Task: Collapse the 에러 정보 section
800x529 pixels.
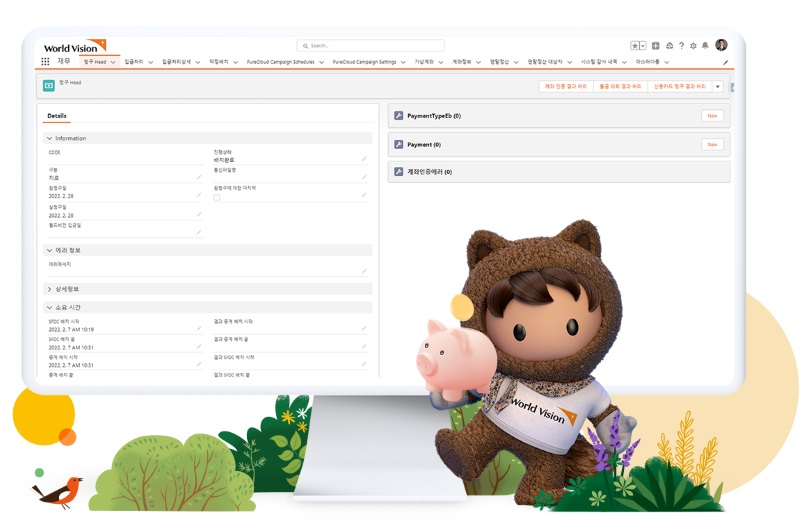Action: pyautogui.click(x=50, y=250)
